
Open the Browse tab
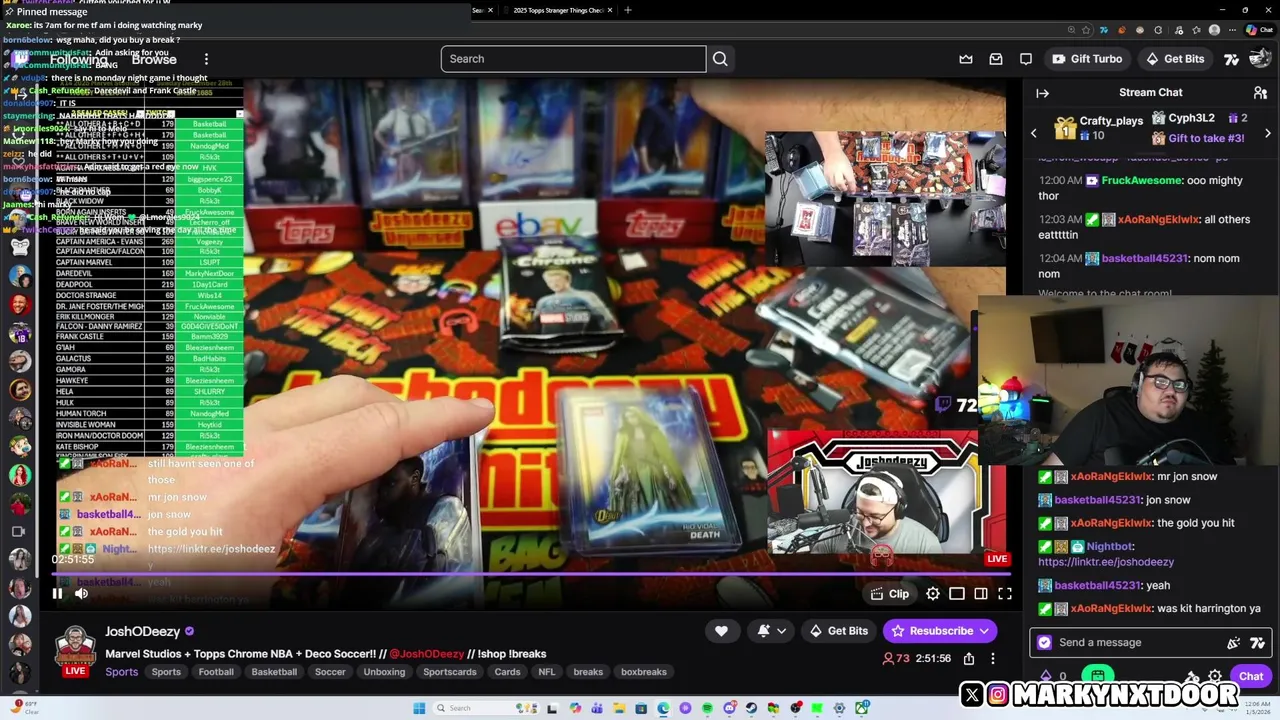point(154,59)
